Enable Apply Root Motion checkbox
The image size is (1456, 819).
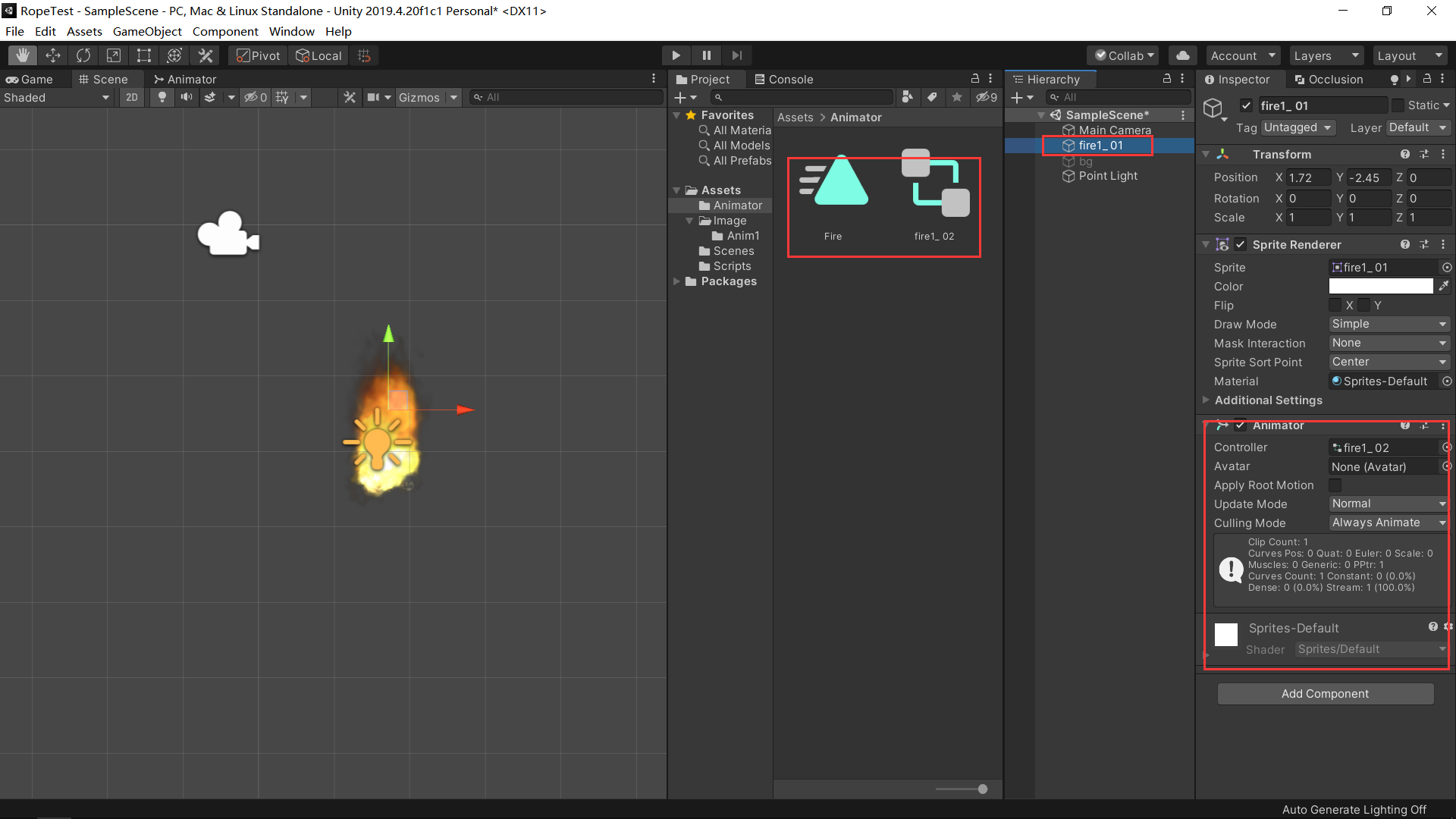point(1335,485)
